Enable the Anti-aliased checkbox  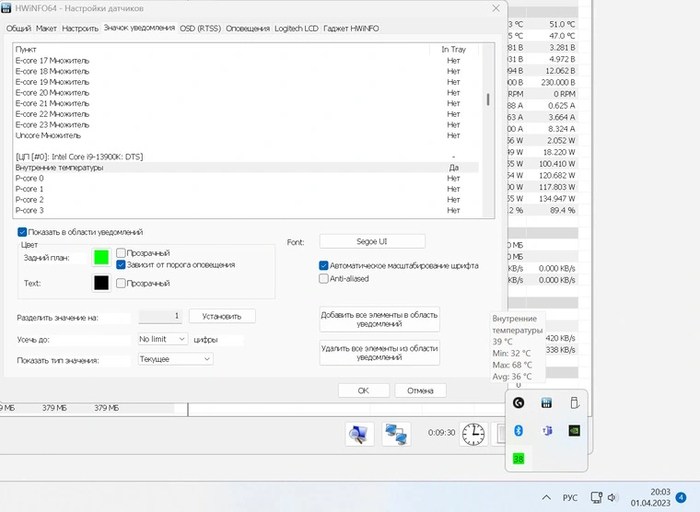(324, 279)
